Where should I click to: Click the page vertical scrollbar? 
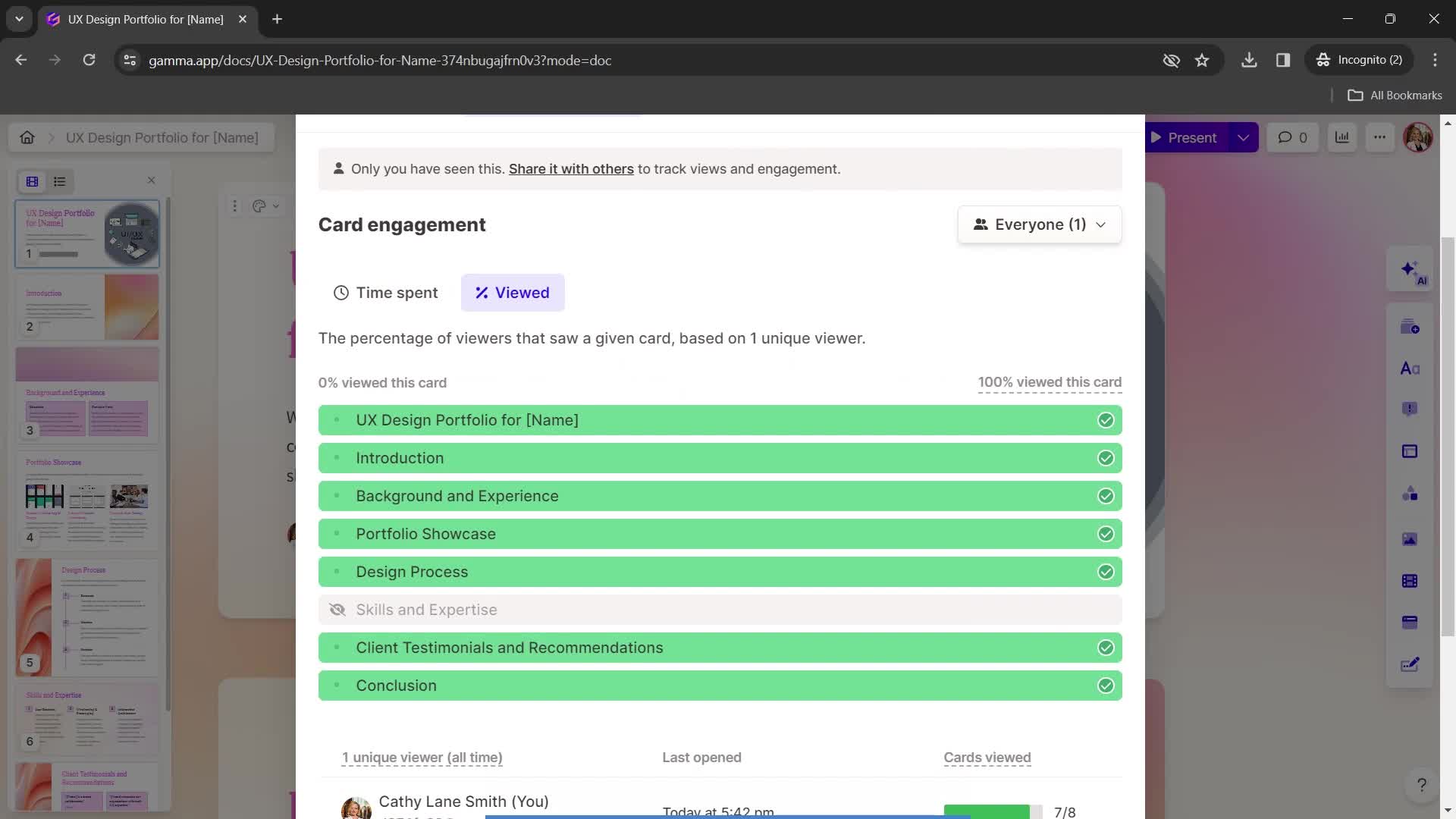click(1448, 436)
